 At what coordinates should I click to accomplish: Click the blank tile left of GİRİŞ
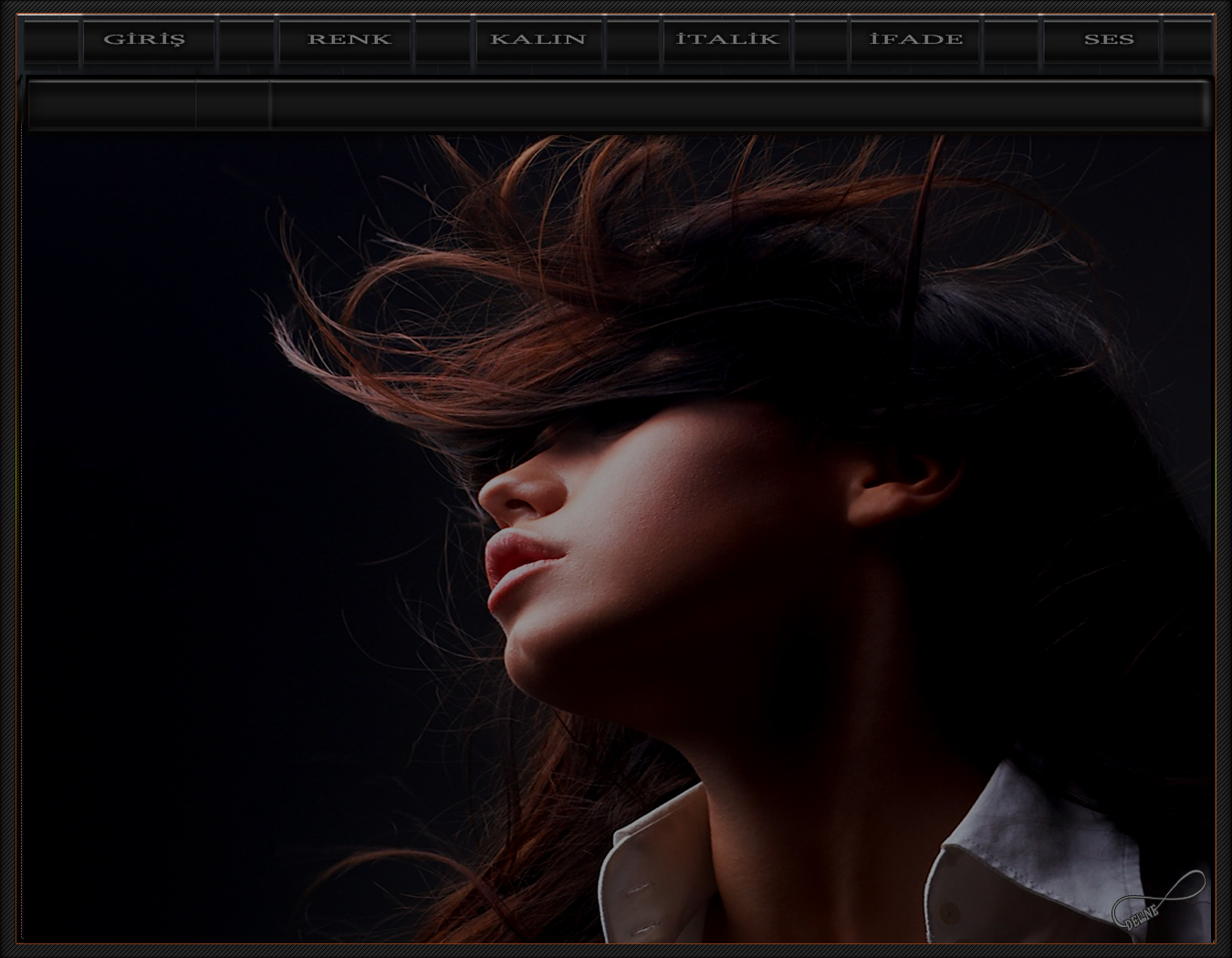(x=51, y=40)
